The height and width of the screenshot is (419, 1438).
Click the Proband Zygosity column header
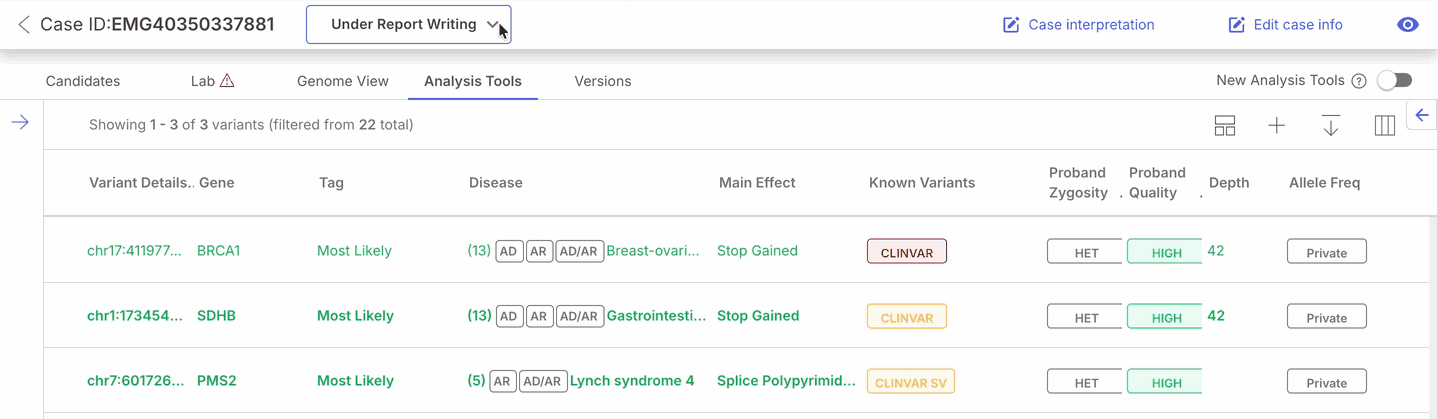click(x=1077, y=182)
